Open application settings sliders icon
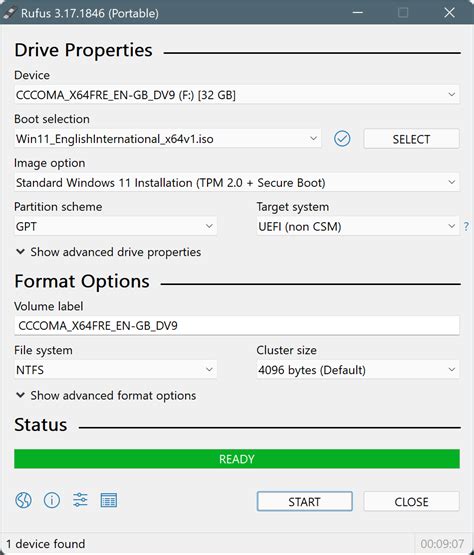 click(80, 500)
